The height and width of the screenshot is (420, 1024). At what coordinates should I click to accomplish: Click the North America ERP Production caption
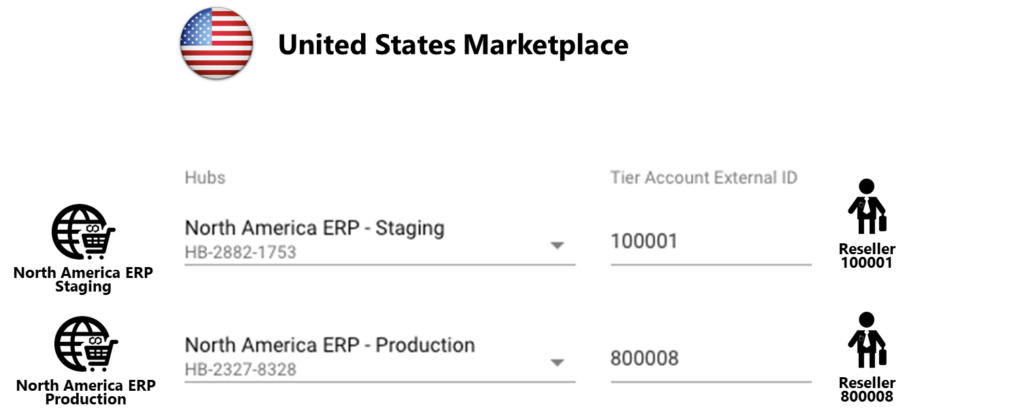point(86,392)
